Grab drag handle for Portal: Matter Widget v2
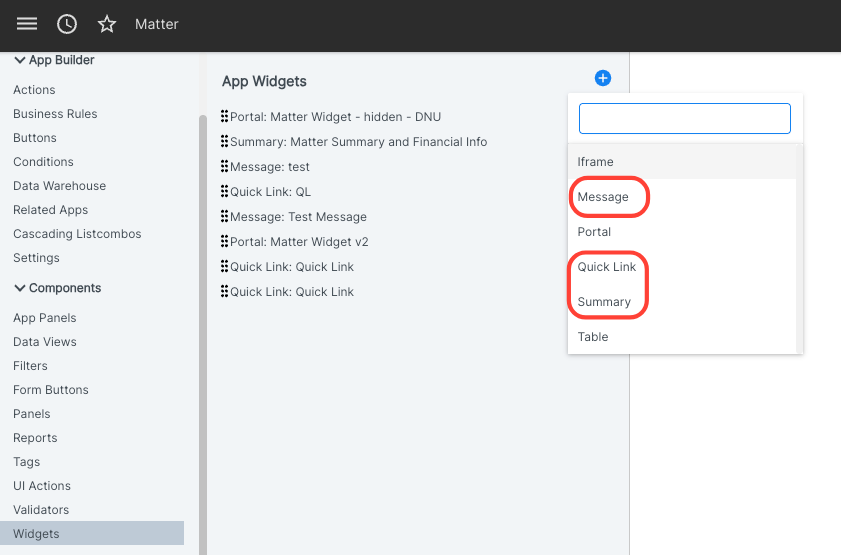Viewport: 841px width, 555px height. tap(224, 241)
